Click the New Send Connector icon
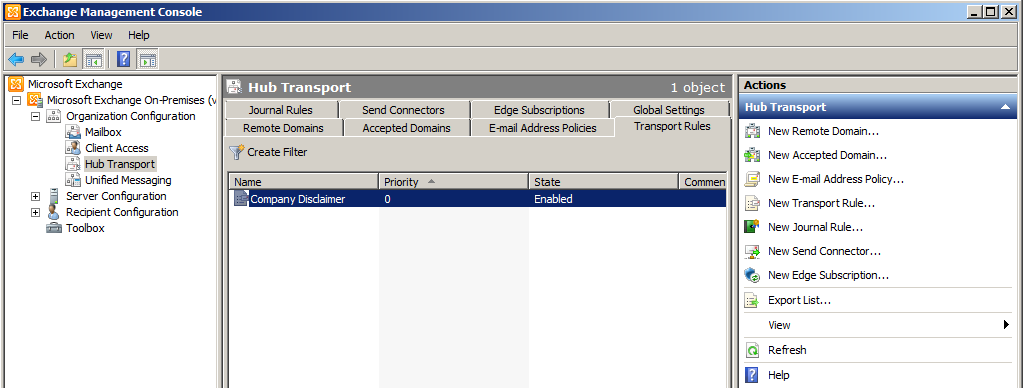1023x388 pixels. point(752,251)
